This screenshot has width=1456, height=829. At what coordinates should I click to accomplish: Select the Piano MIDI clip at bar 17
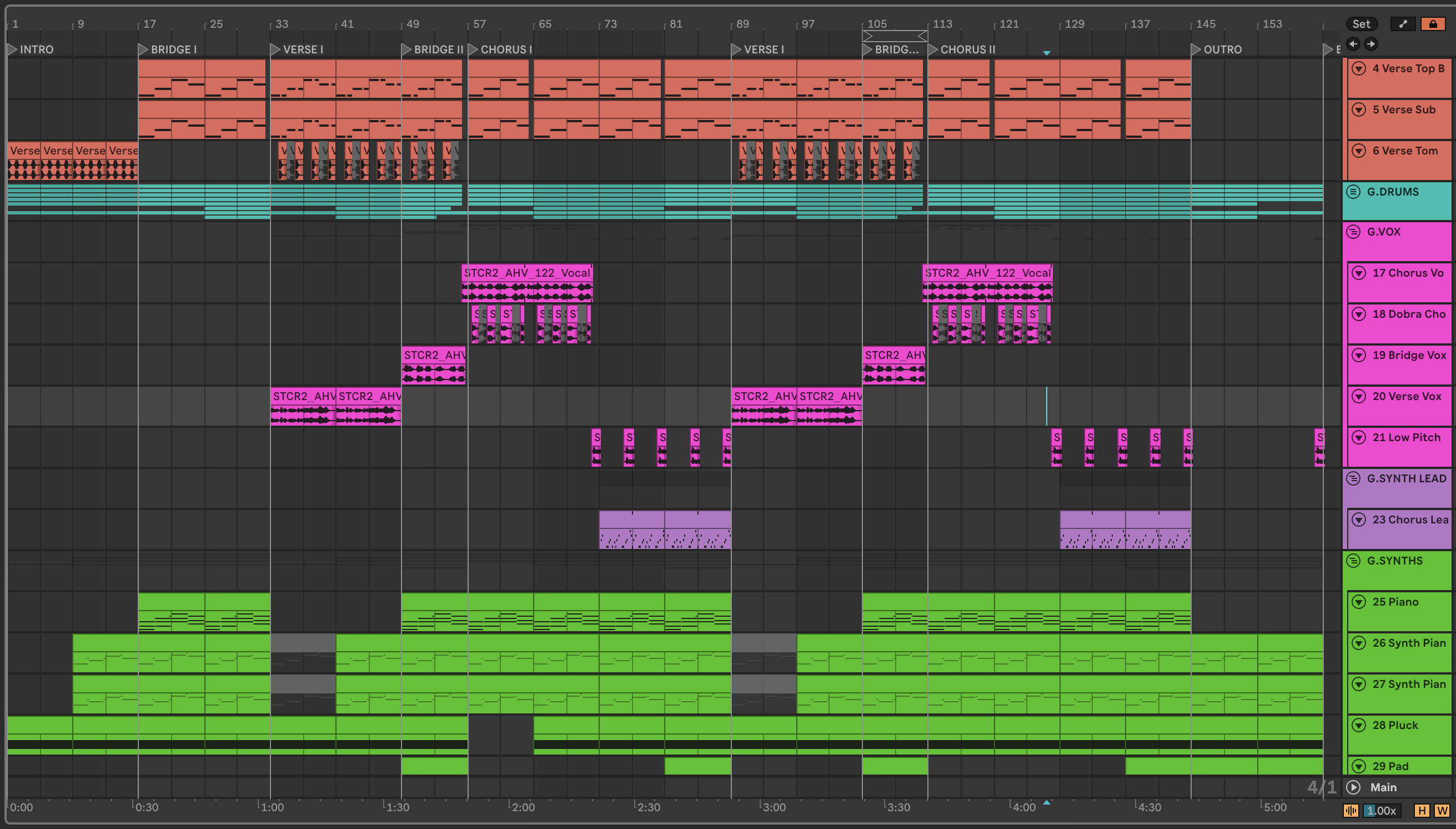[x=171, y=612]
